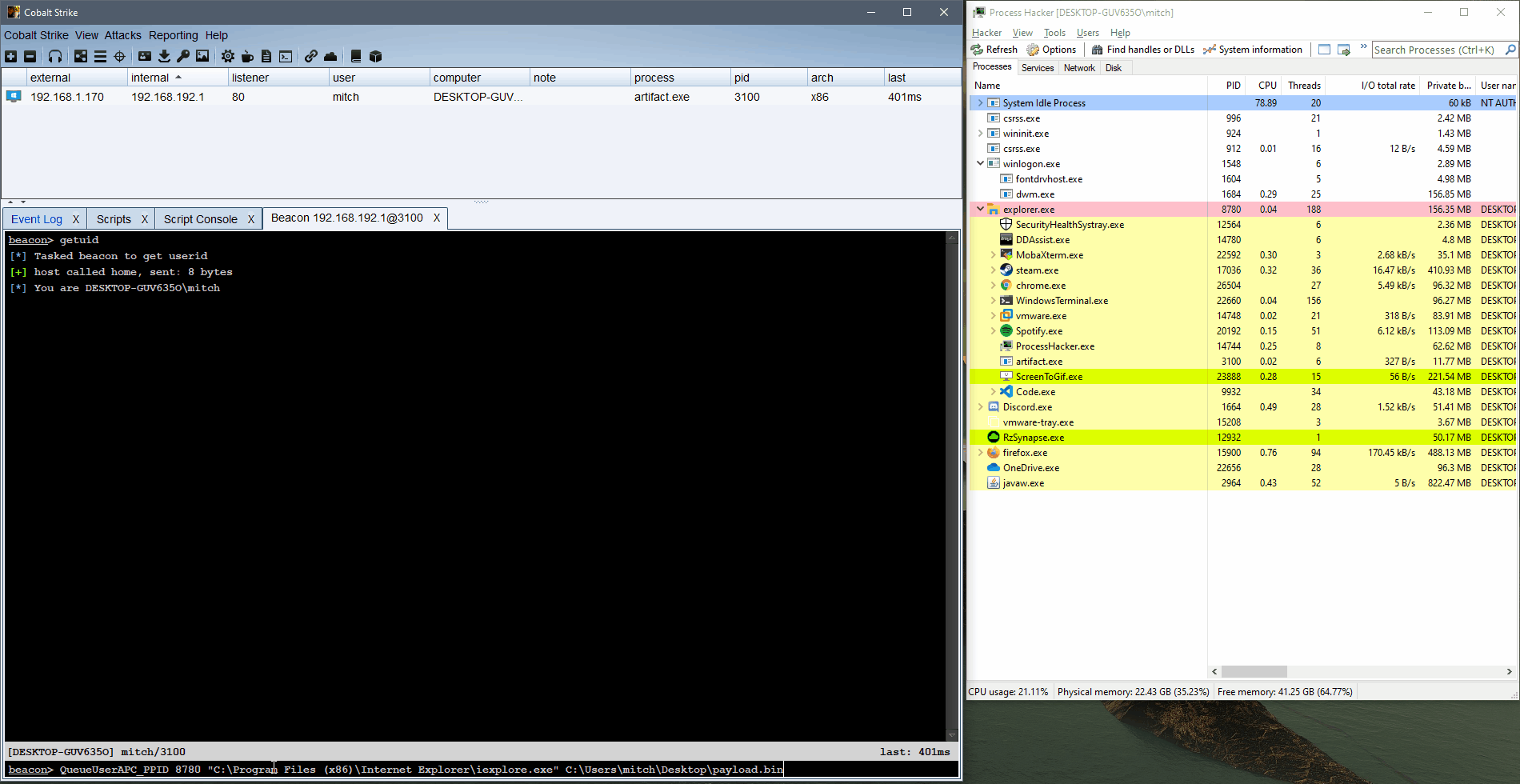Open the screenshots picture icon
The width and height of the screenshot is (1520, 784).
[x=202, y=56]
